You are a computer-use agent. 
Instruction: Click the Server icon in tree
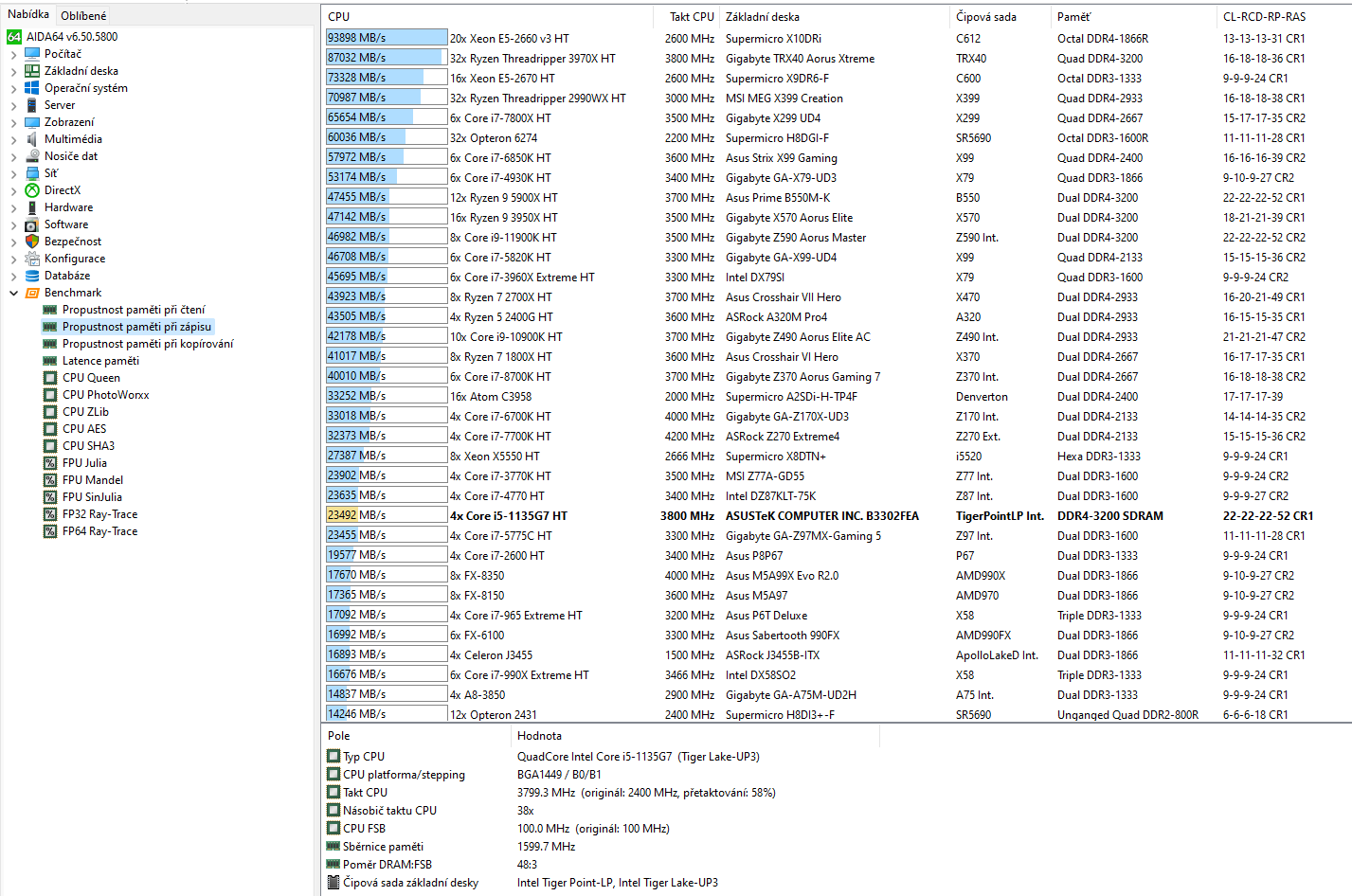[32, 105]
